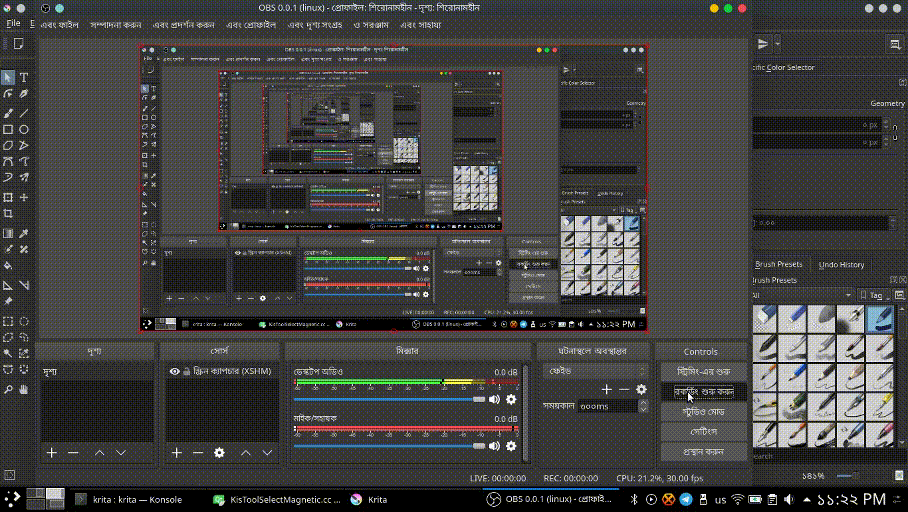Open dropdown arrow beside Krita's toolbar play icon
Viewport: 908px width, 512px height.
(777, 43)
